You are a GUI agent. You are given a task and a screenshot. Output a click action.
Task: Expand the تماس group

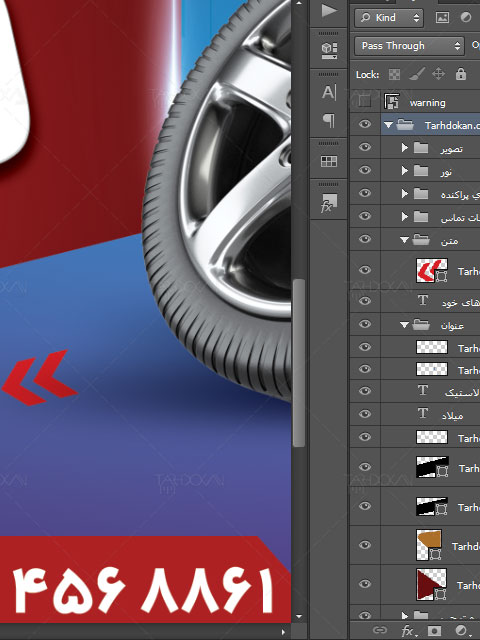click(x=404, y=216)
